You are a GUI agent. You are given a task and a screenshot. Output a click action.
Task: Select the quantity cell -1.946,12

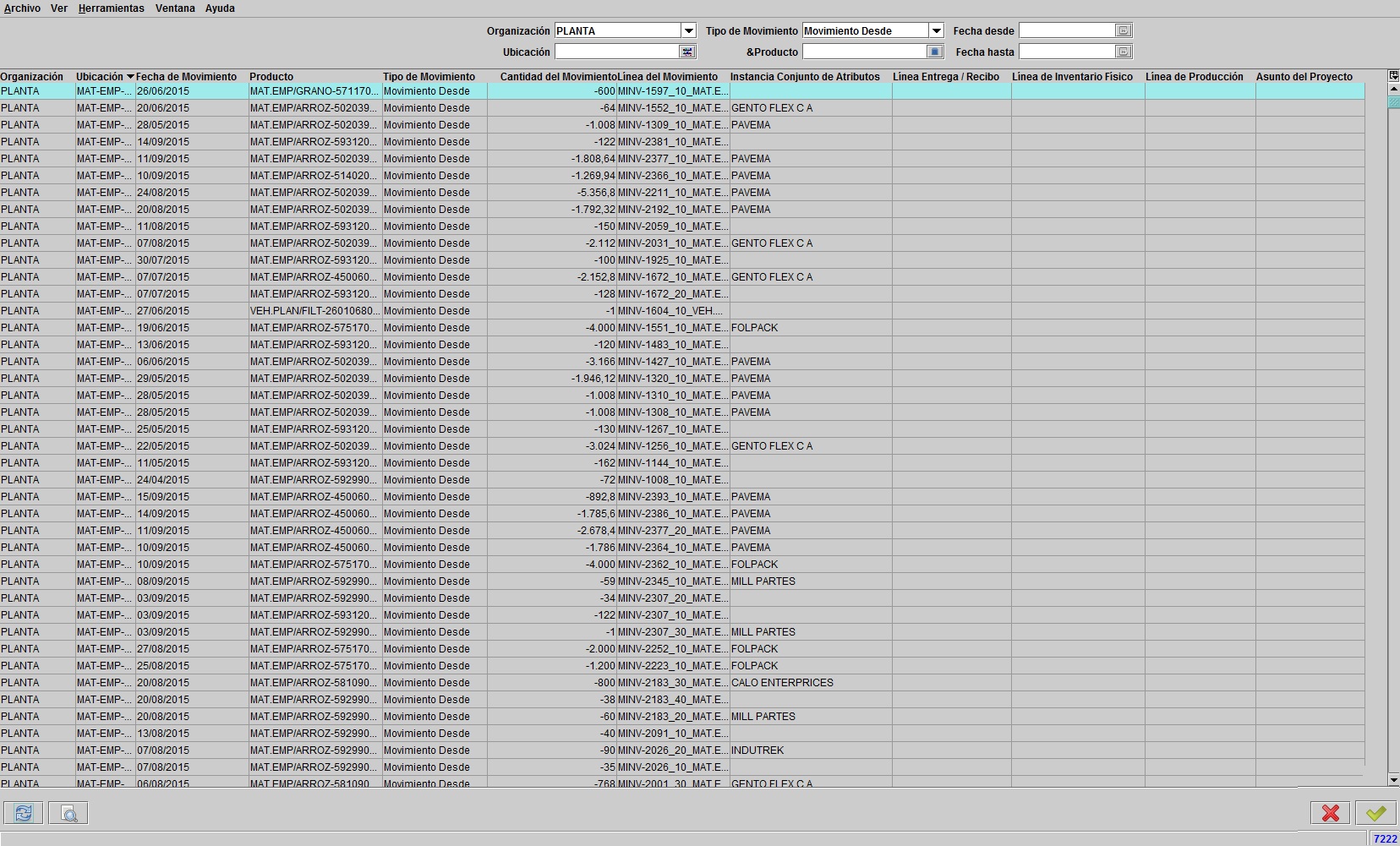[552, 379]
